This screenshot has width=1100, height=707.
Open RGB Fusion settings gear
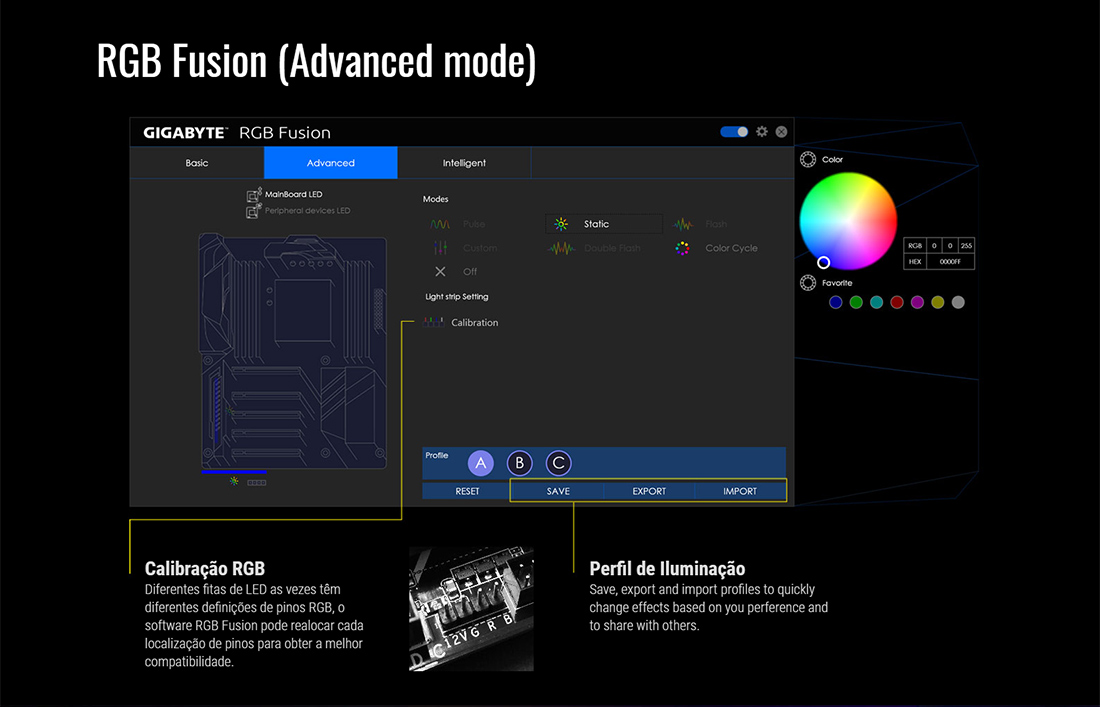click(762, 132)
